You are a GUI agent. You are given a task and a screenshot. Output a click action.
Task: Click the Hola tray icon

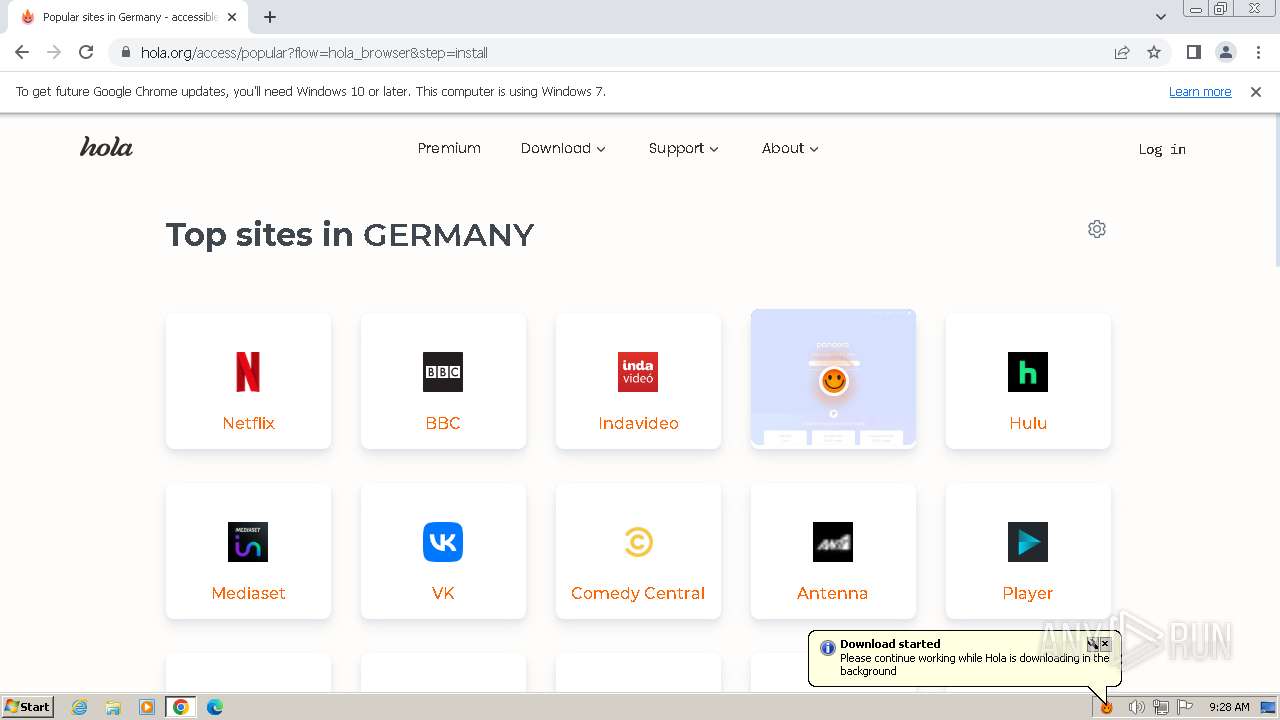coord(1107,707)
